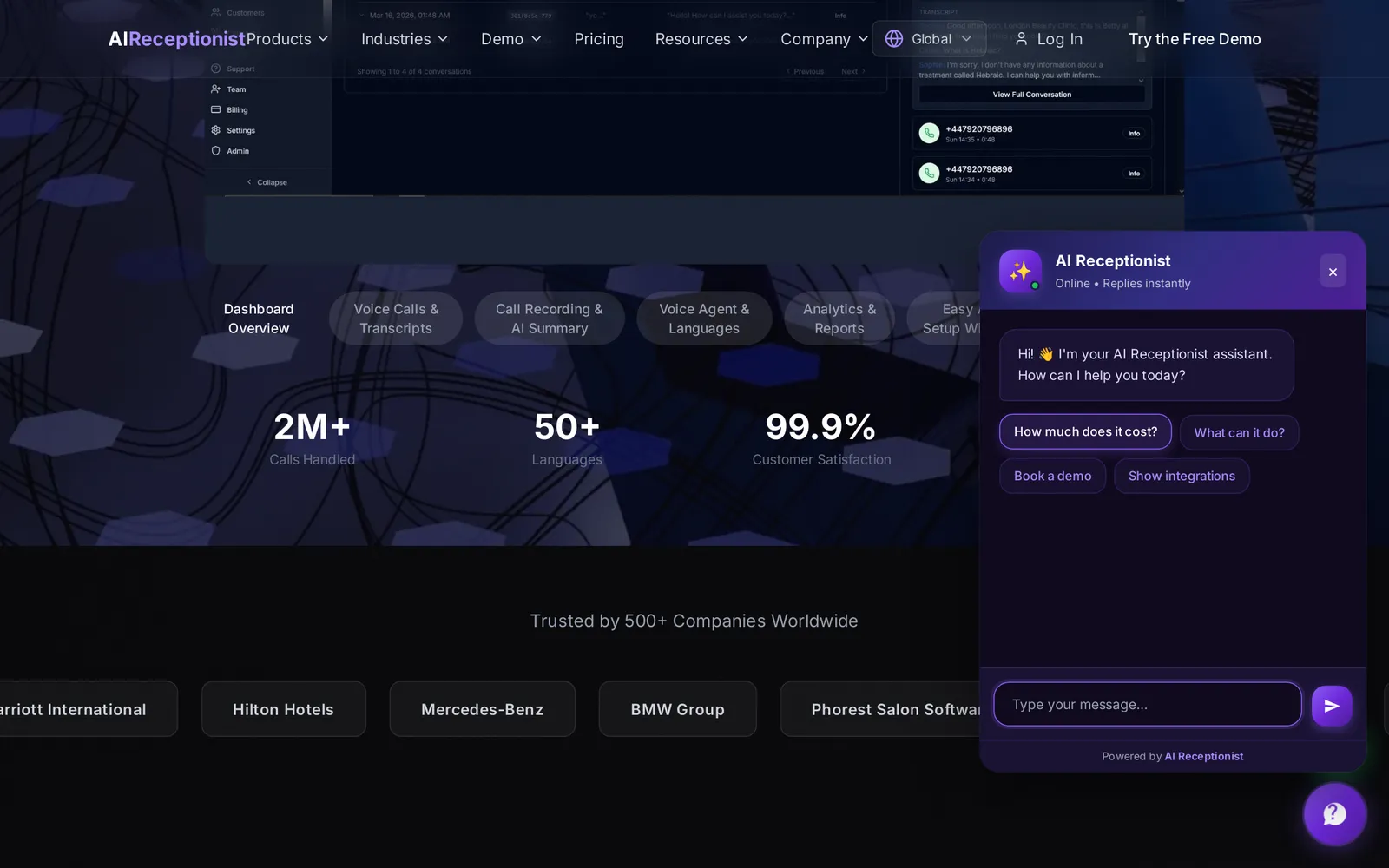The image size is (1389, 868).
Task: Click Info for the Sun 14:35 call
Action: pyautogui.click(x=1134, y=134)
